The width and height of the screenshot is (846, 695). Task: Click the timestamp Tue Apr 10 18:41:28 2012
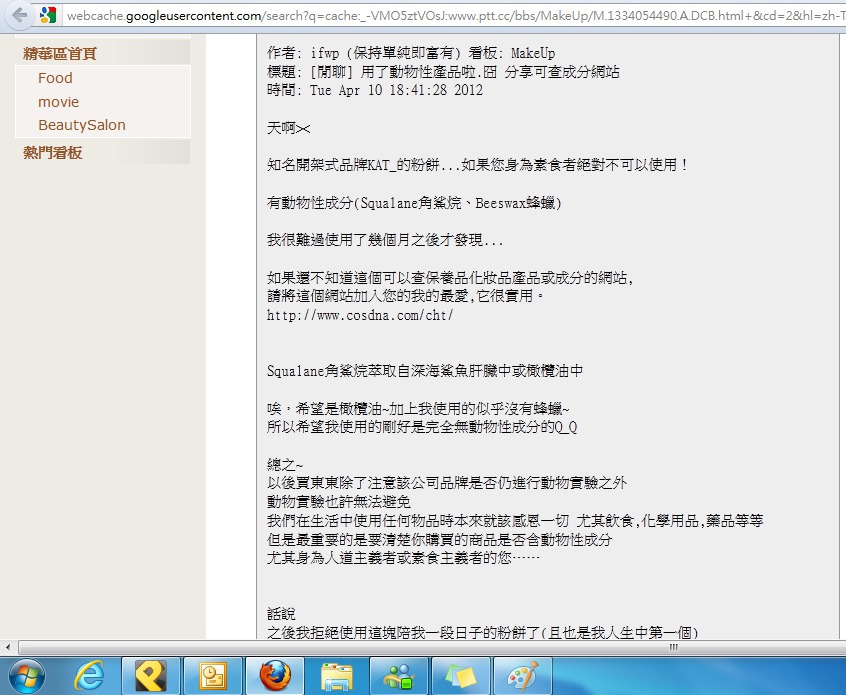coord(396,90)
